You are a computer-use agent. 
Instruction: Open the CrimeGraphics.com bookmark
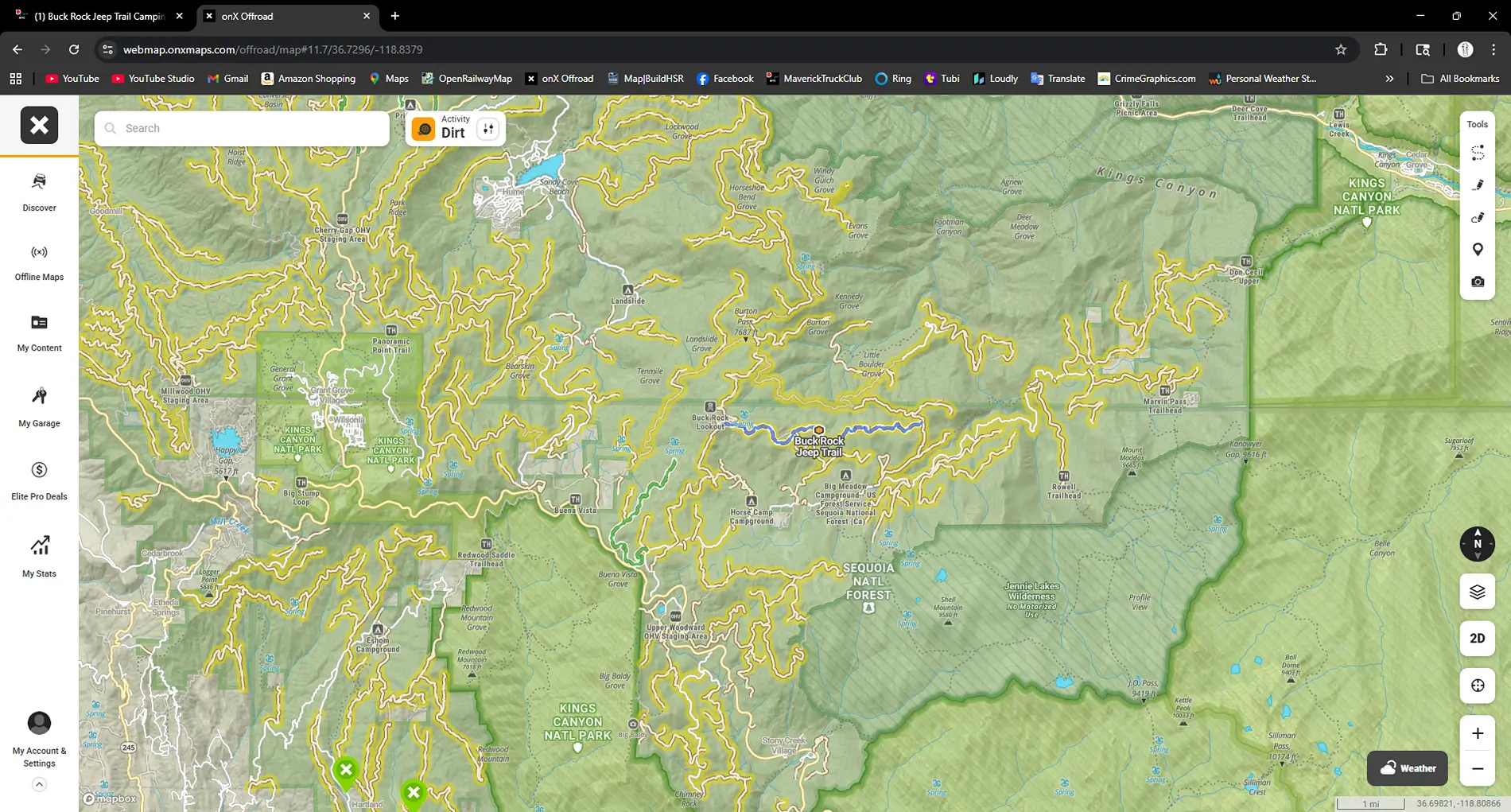tap(1146, 79)
